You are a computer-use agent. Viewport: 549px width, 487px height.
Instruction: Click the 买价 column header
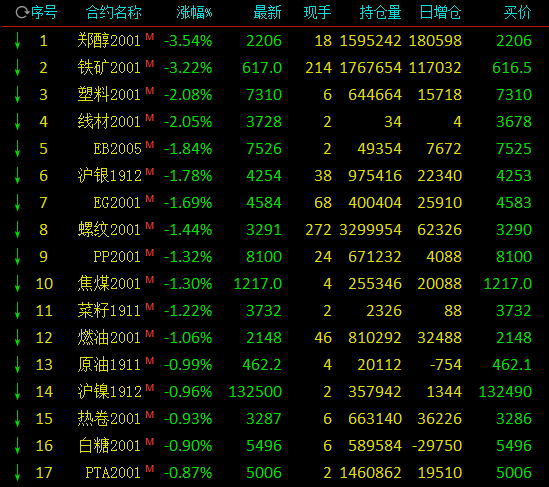tap(517, 13)
